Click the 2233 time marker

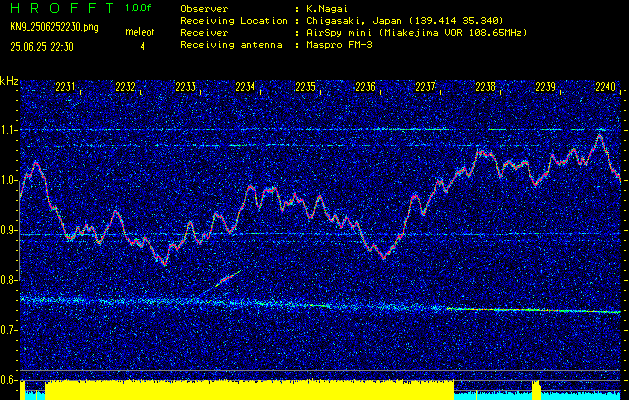[x=185, y=87]
